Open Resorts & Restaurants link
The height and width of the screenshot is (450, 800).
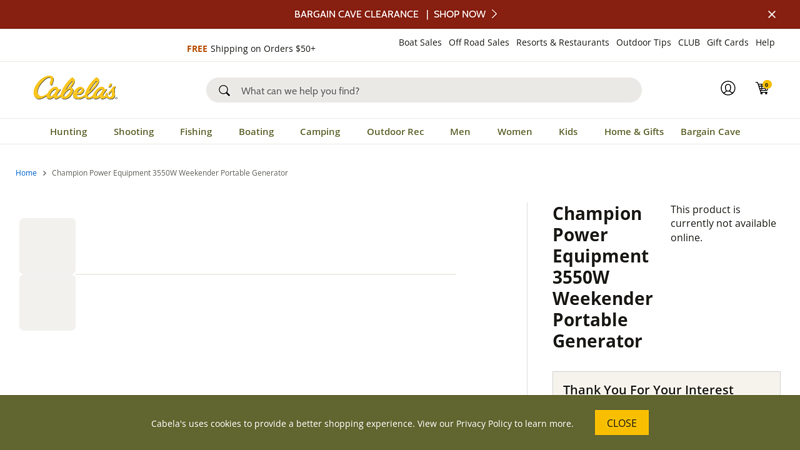coord(562,42)
